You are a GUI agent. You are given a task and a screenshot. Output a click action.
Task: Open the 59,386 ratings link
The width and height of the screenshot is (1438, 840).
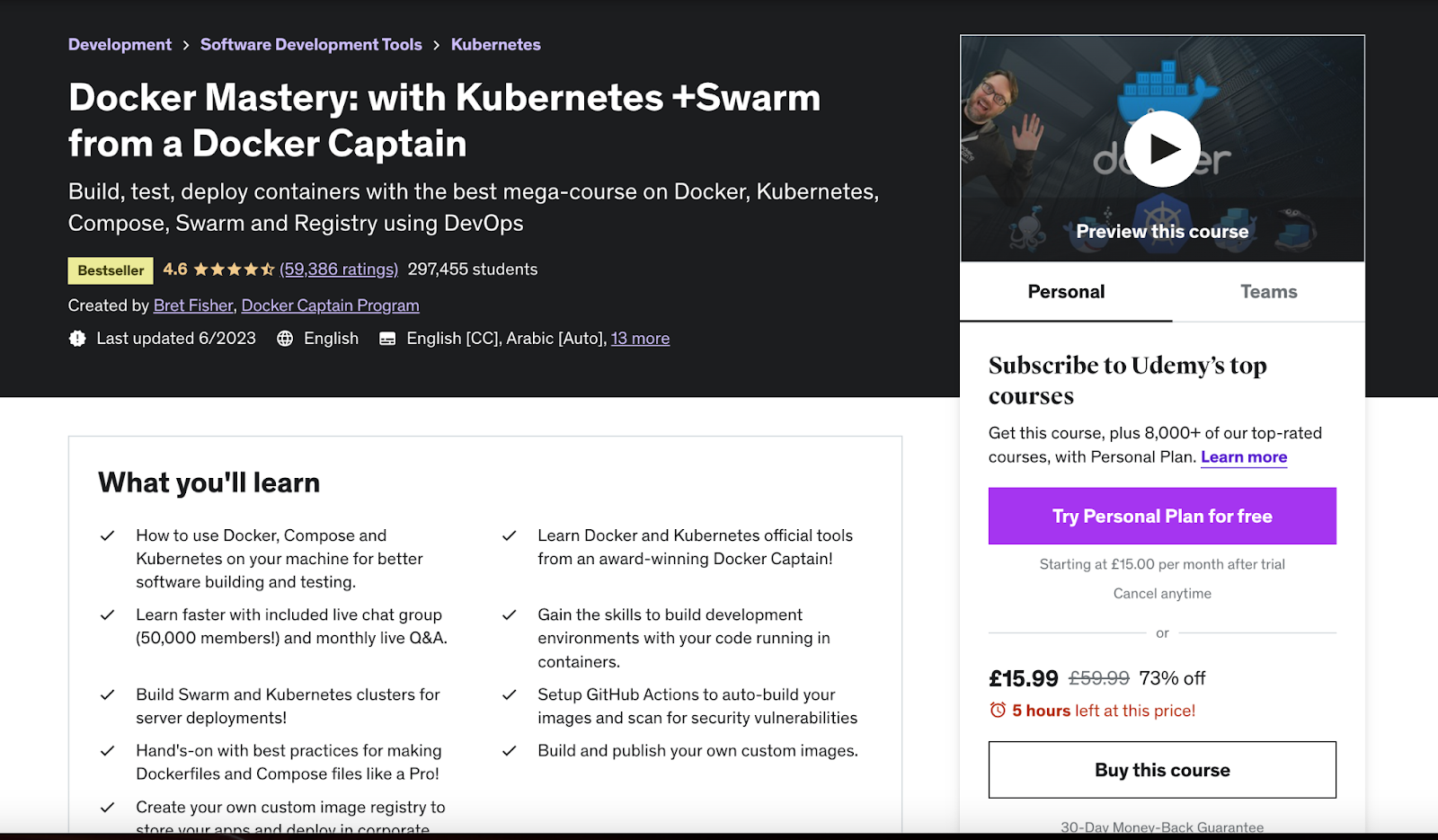click(339, 270)
